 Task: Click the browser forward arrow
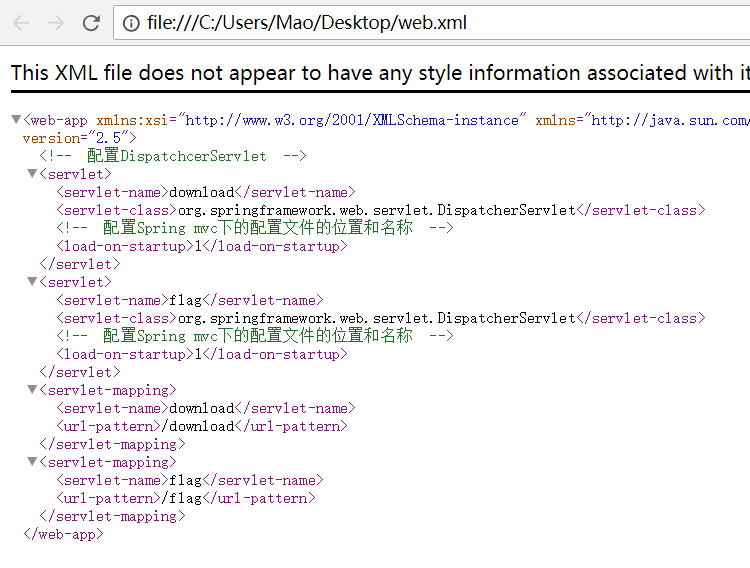(x=56, y=23)
